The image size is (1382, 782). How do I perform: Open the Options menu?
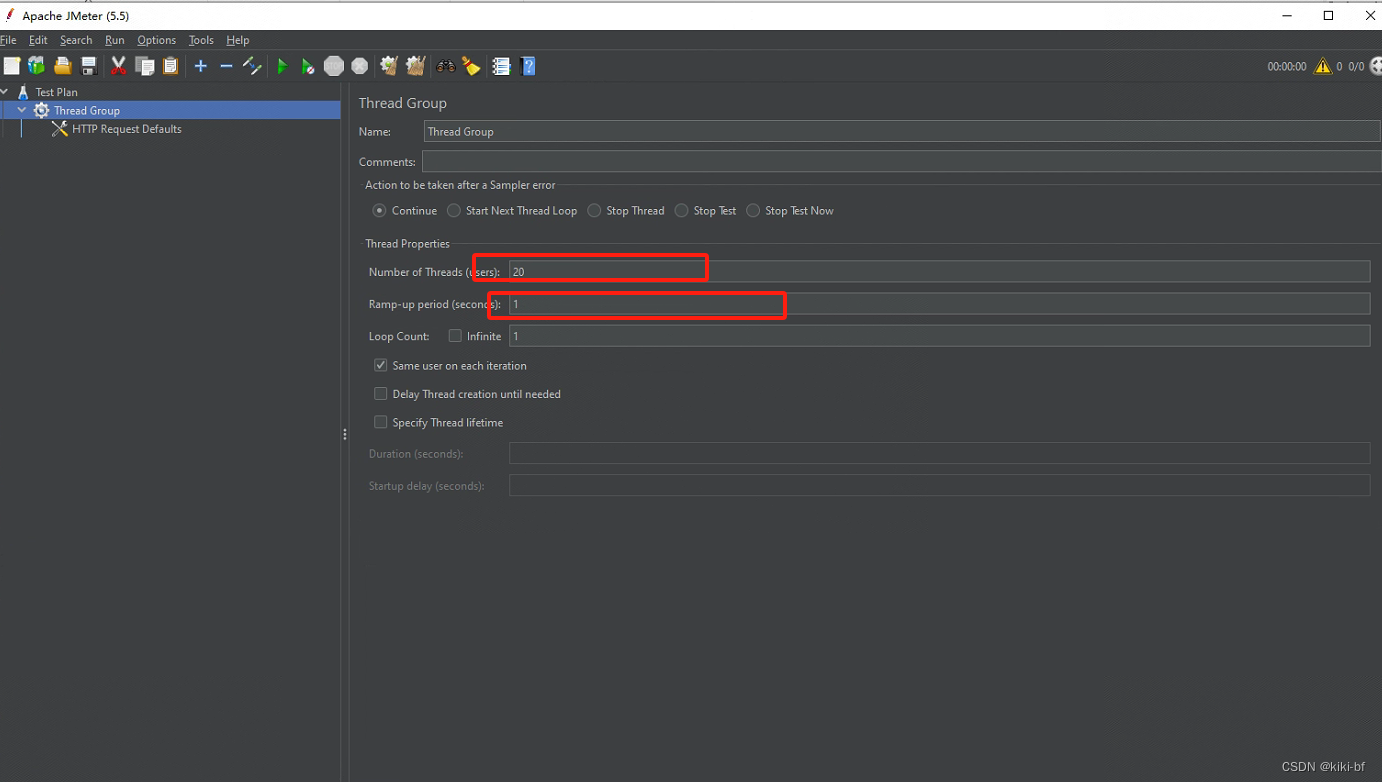pos(157,40)
